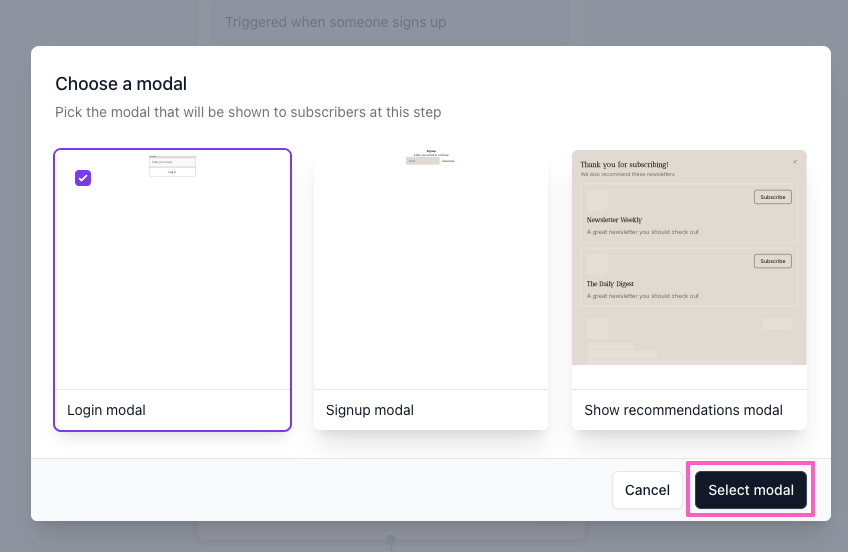Image resolution: width=848 pixels, height=552 pixels.
Task: Close the recommendations preview with the X icon
Action: point(794,162)
